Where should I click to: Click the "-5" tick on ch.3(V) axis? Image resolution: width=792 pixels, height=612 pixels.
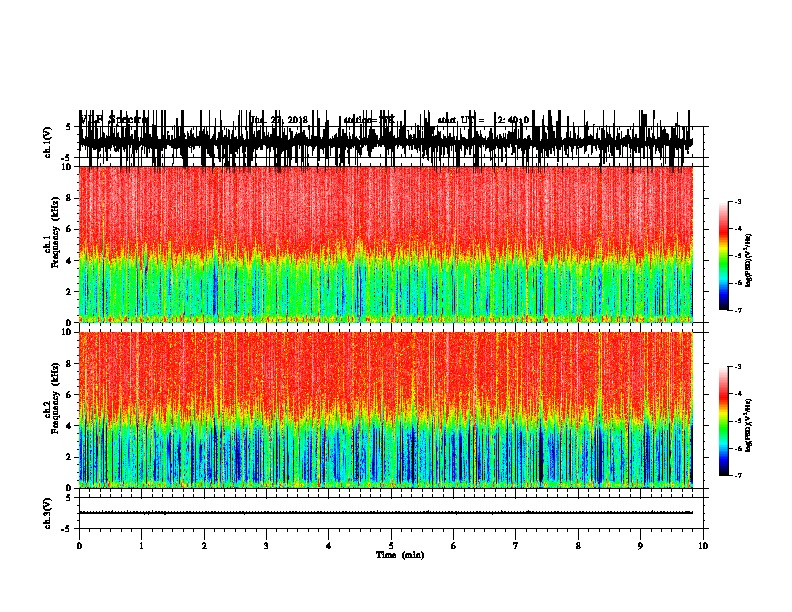[x=67, y=529]
